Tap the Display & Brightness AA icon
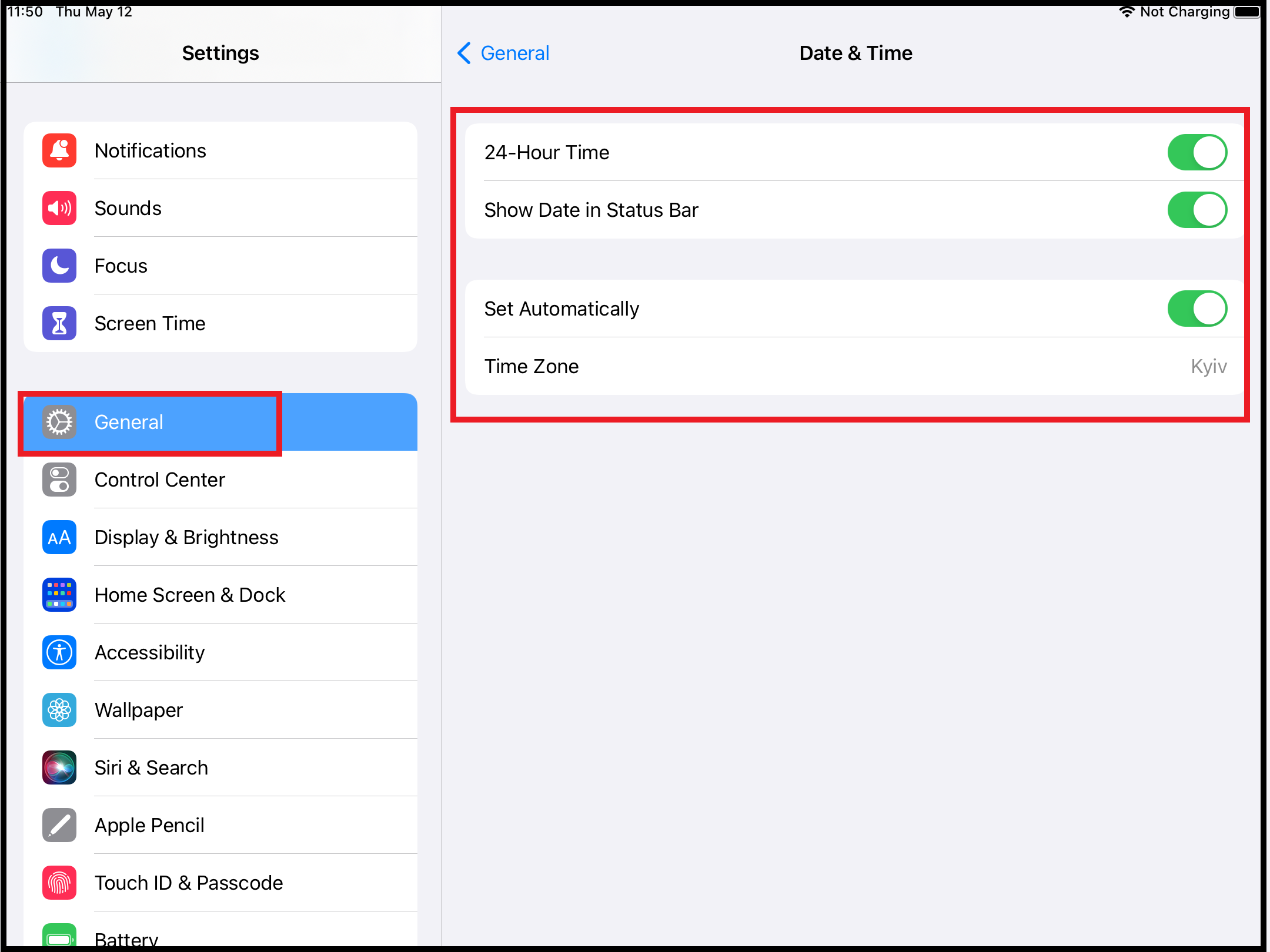 coord(59,537)
